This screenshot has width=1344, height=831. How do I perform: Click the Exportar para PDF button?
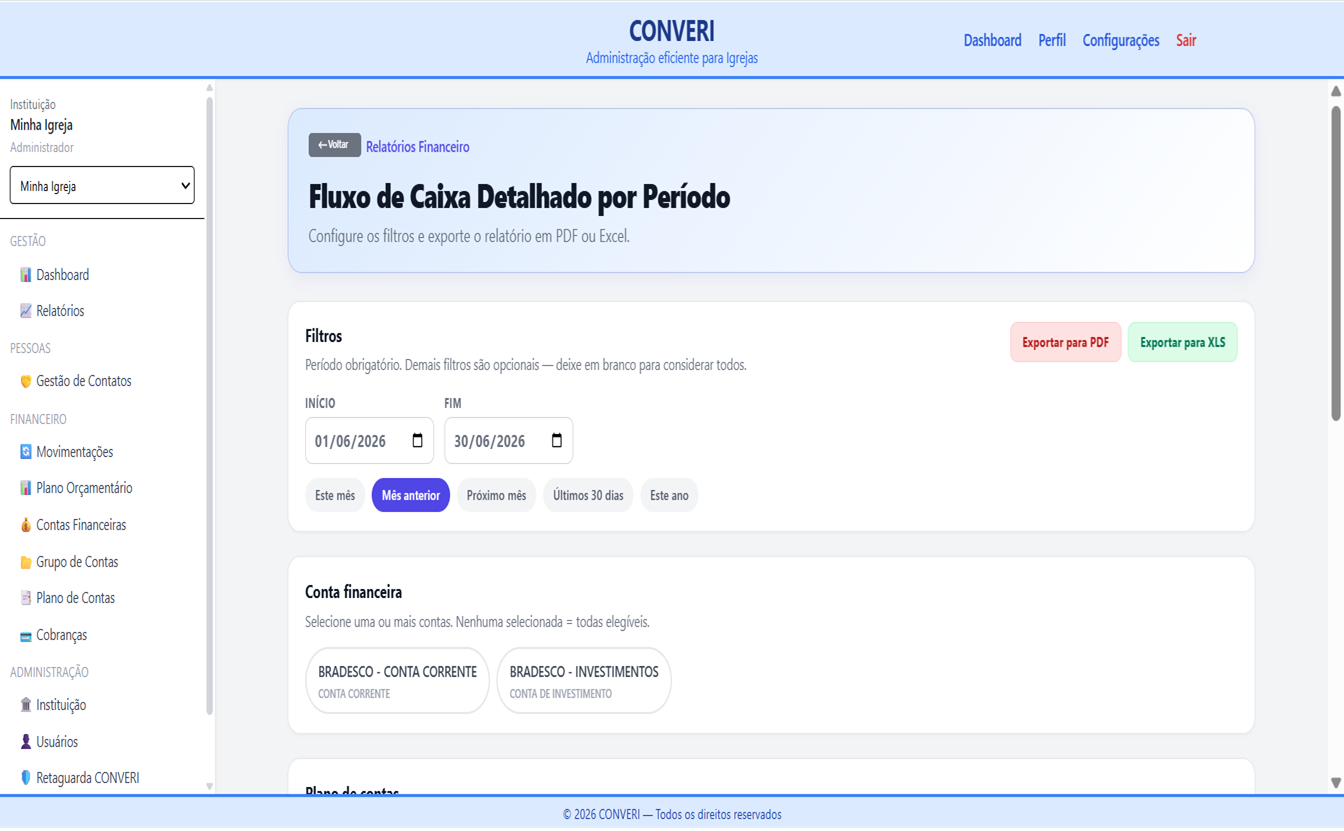click(x=1065, y=342)
